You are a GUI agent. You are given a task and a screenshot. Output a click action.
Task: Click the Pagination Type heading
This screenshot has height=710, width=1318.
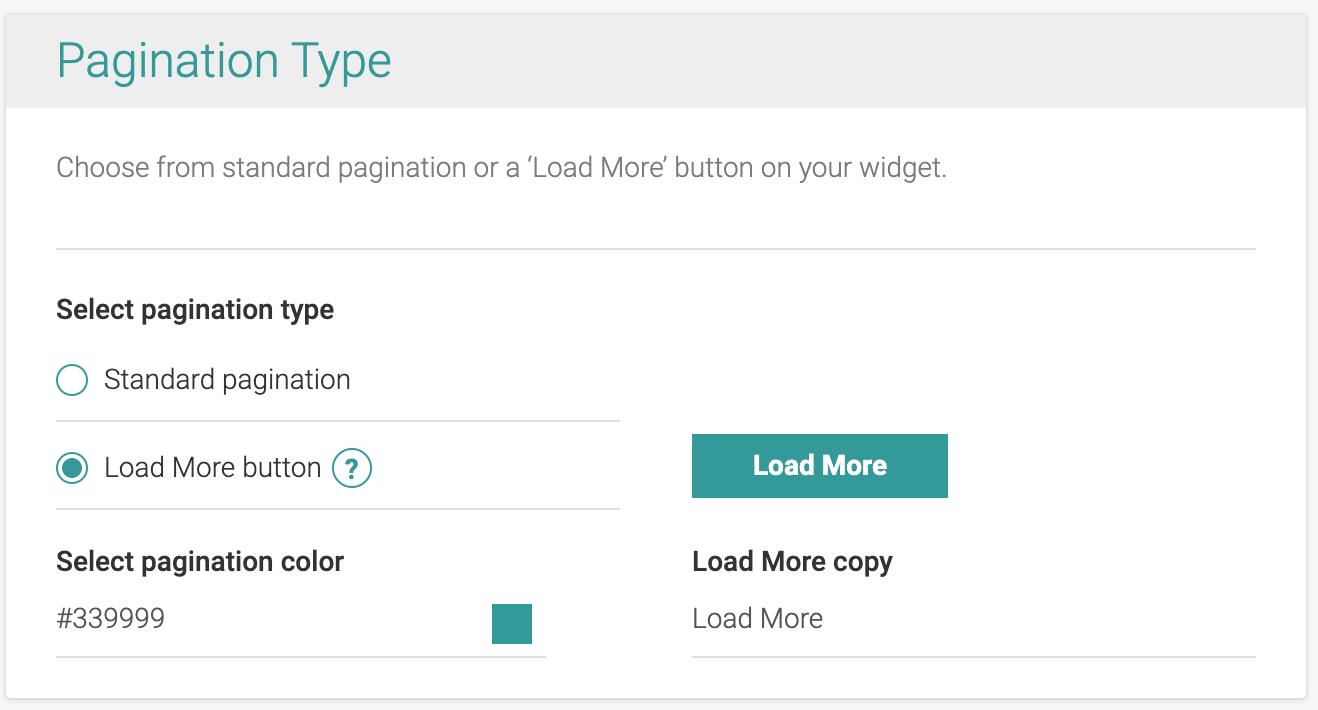[x=224, y=60]
